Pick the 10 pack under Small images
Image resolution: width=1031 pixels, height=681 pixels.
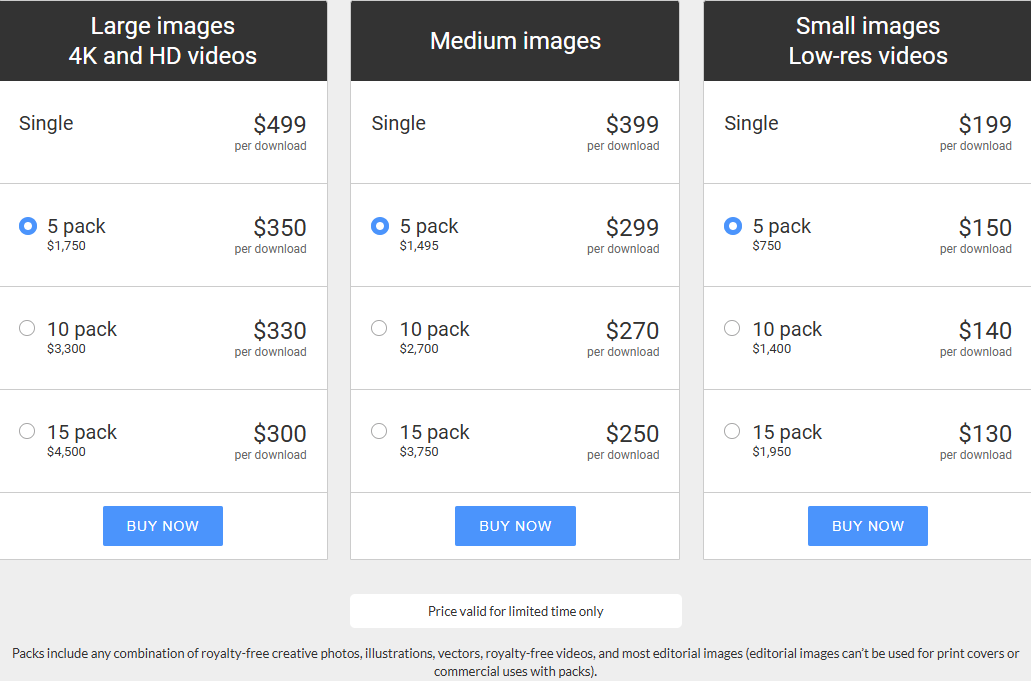(732, 327)
